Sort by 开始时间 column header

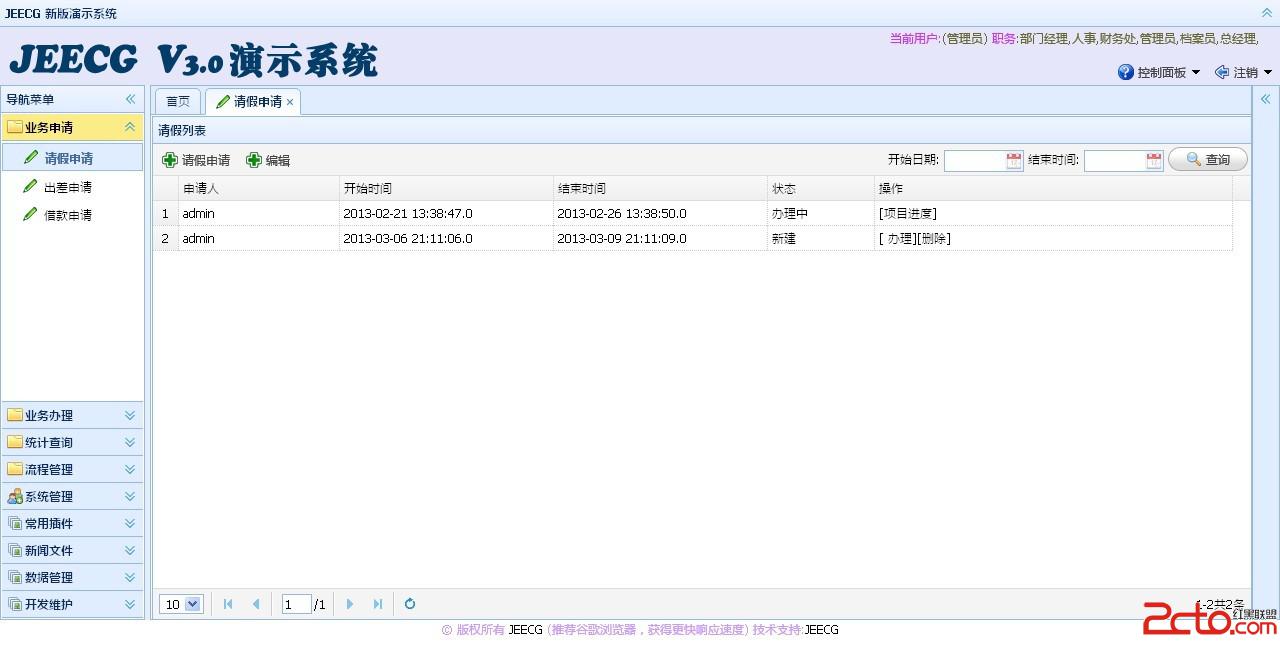point(446,188)
